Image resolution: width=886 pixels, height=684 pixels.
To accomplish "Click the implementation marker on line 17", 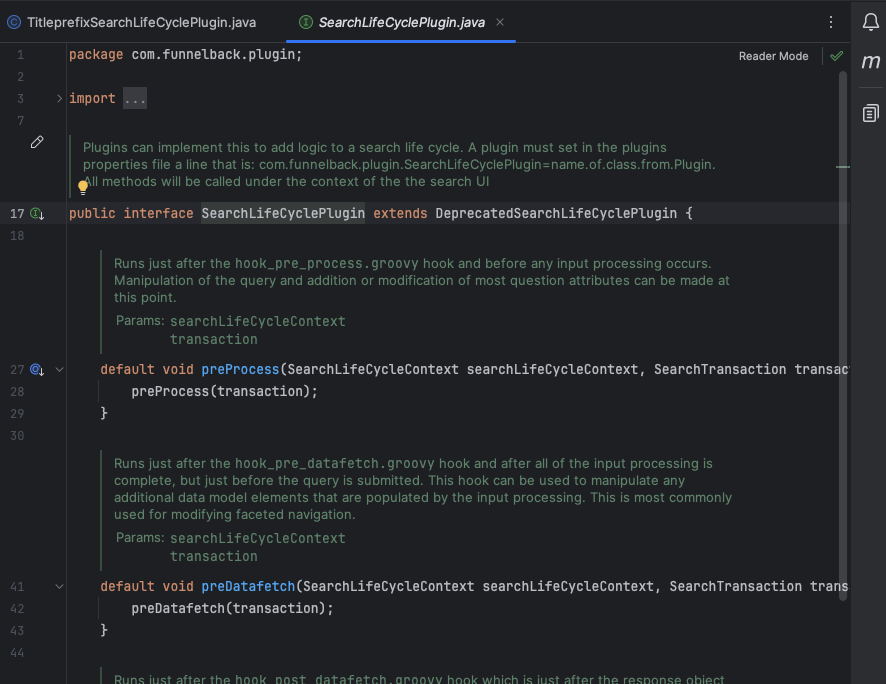I will pyautogui.click(x=36, y=213).
